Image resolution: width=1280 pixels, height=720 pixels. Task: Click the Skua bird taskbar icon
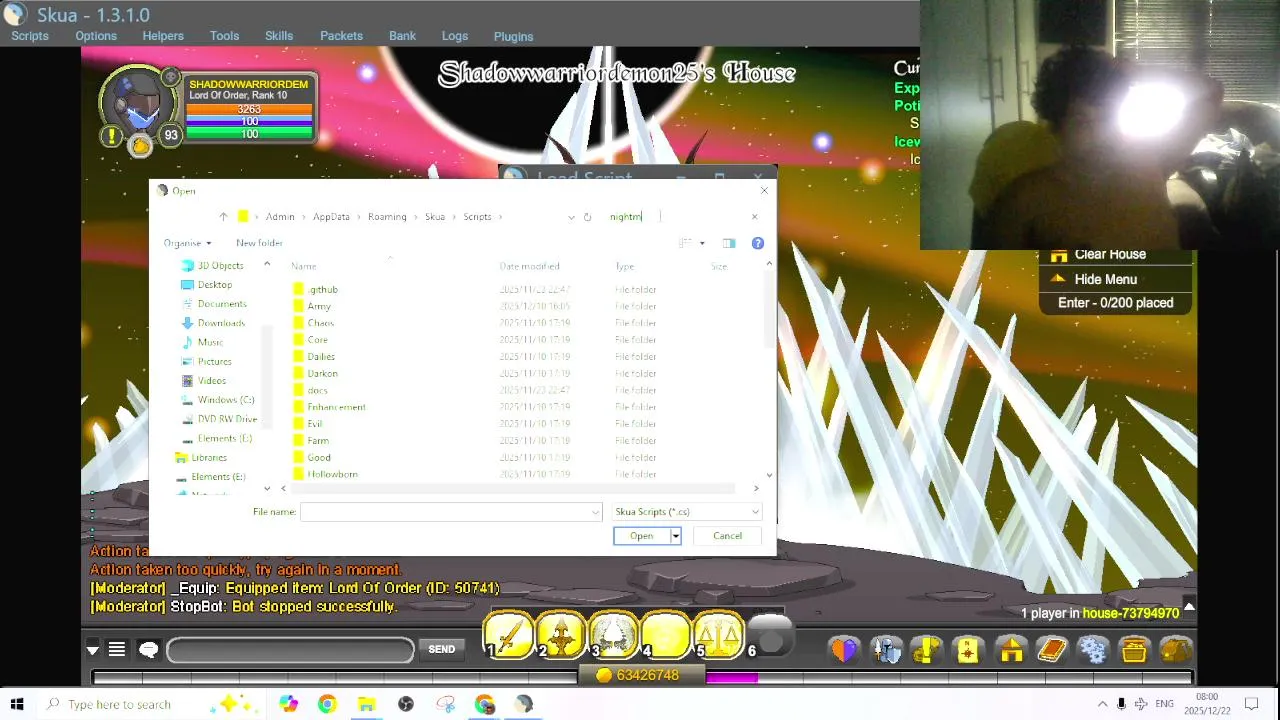524,704
